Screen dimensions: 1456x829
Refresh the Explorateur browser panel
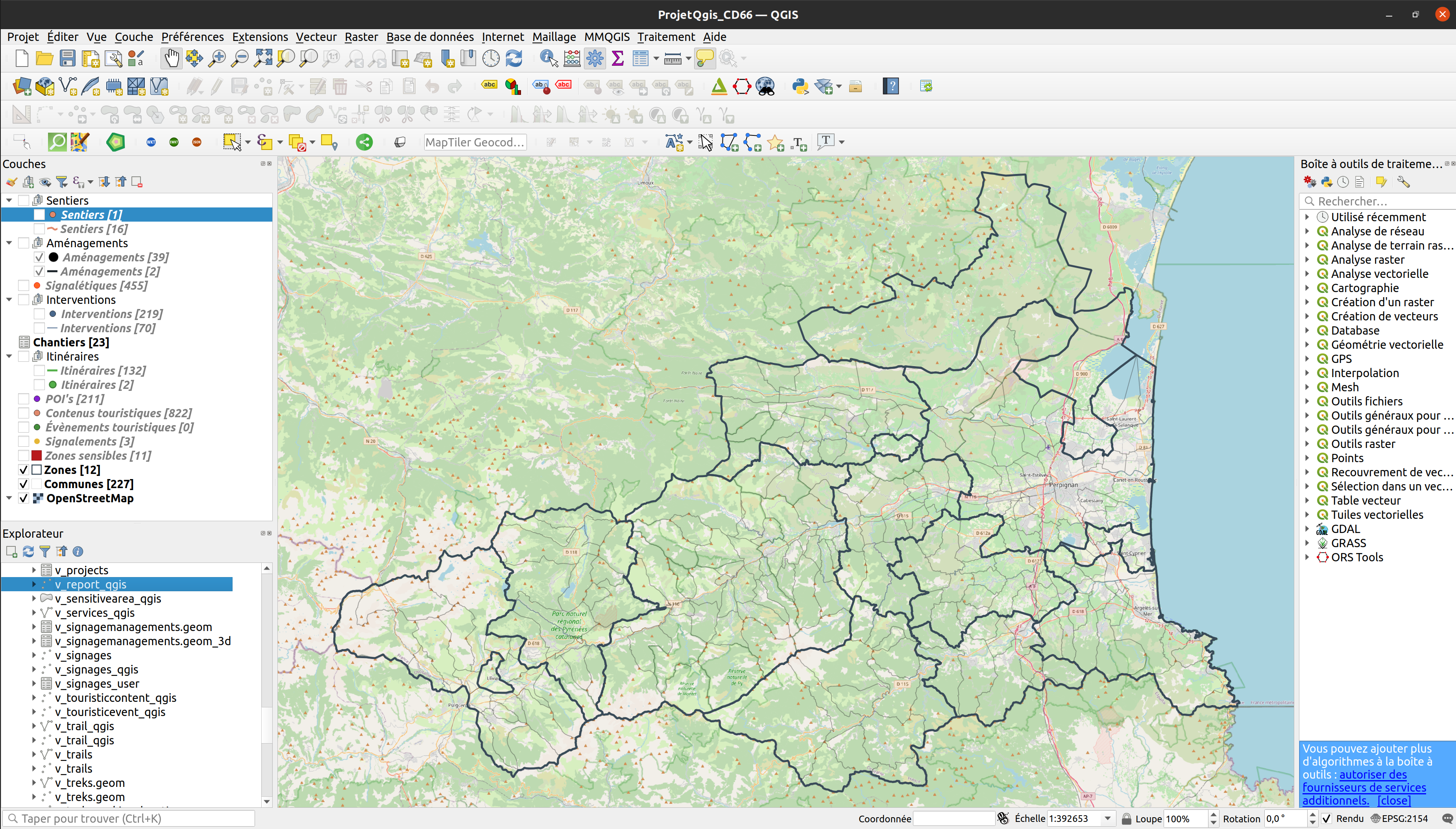[28, 551]
